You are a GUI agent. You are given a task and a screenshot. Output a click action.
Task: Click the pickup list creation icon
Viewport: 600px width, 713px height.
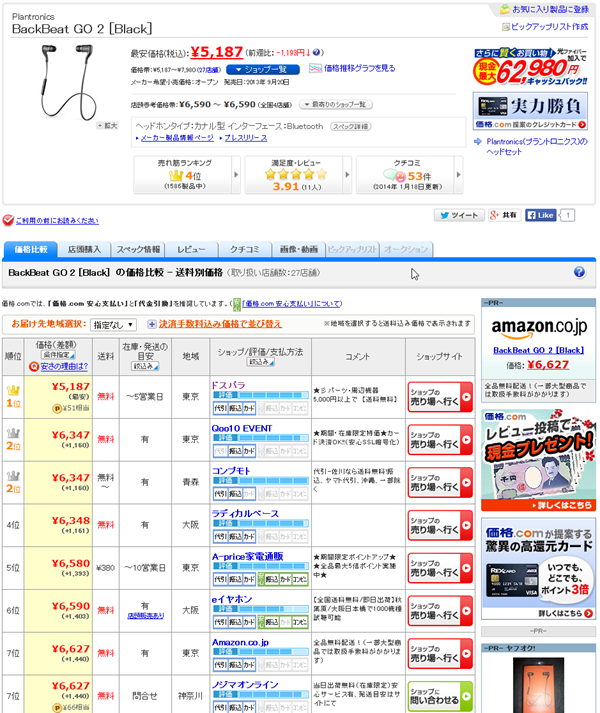tap(505, 27)
